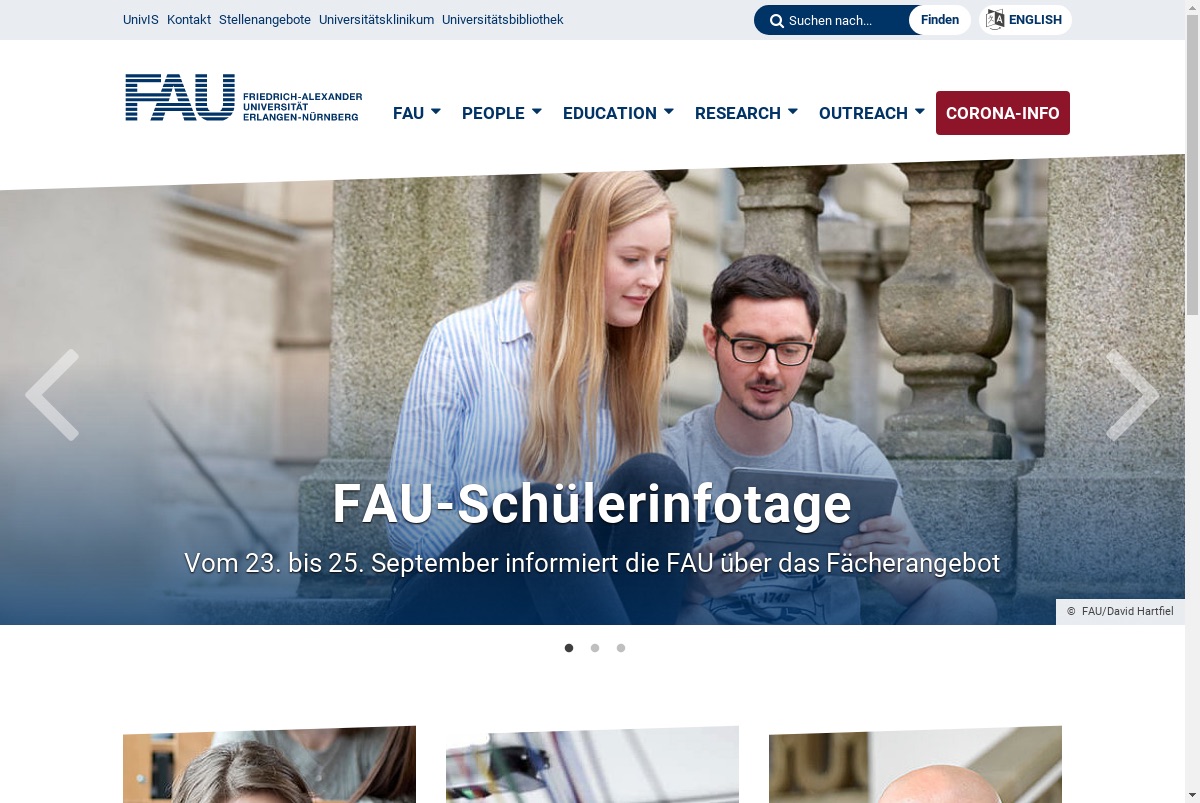Image resolution: width=1200 pixels, height=803 pixels.
Task: Click the FAU university logo
Action: click(x=243, y=97)
